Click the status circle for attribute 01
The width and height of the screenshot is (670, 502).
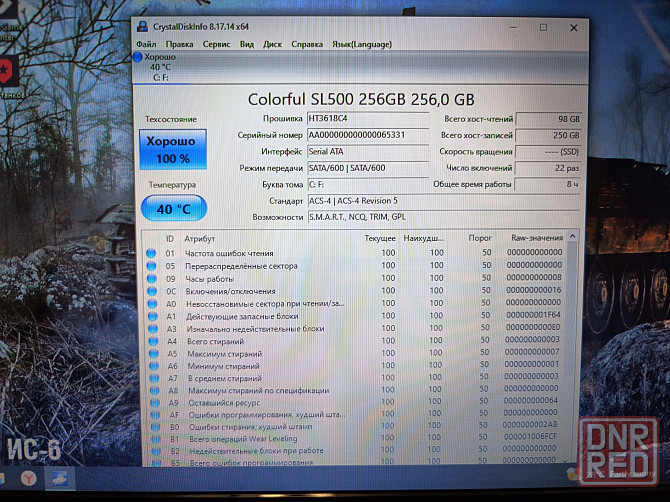(x=151, y=253)
